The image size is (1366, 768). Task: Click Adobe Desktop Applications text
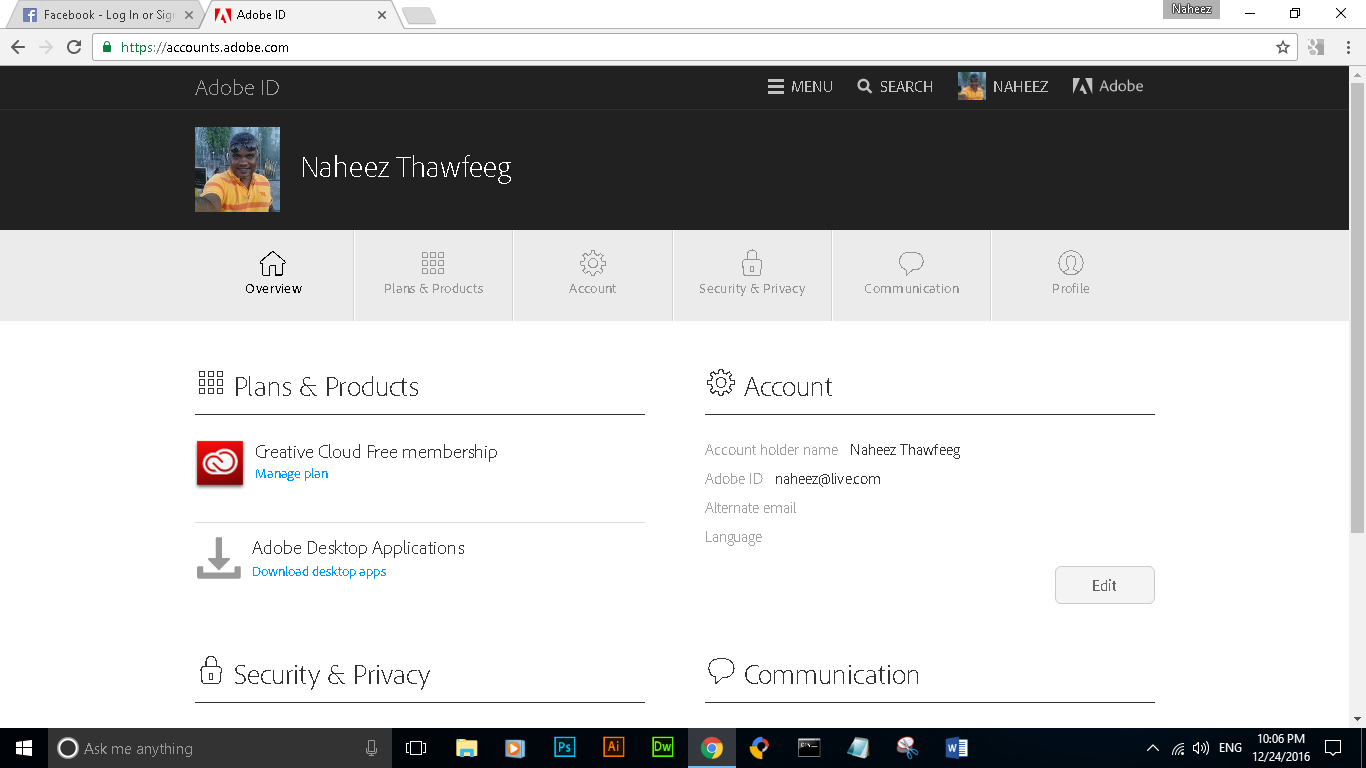pos(358,548)
